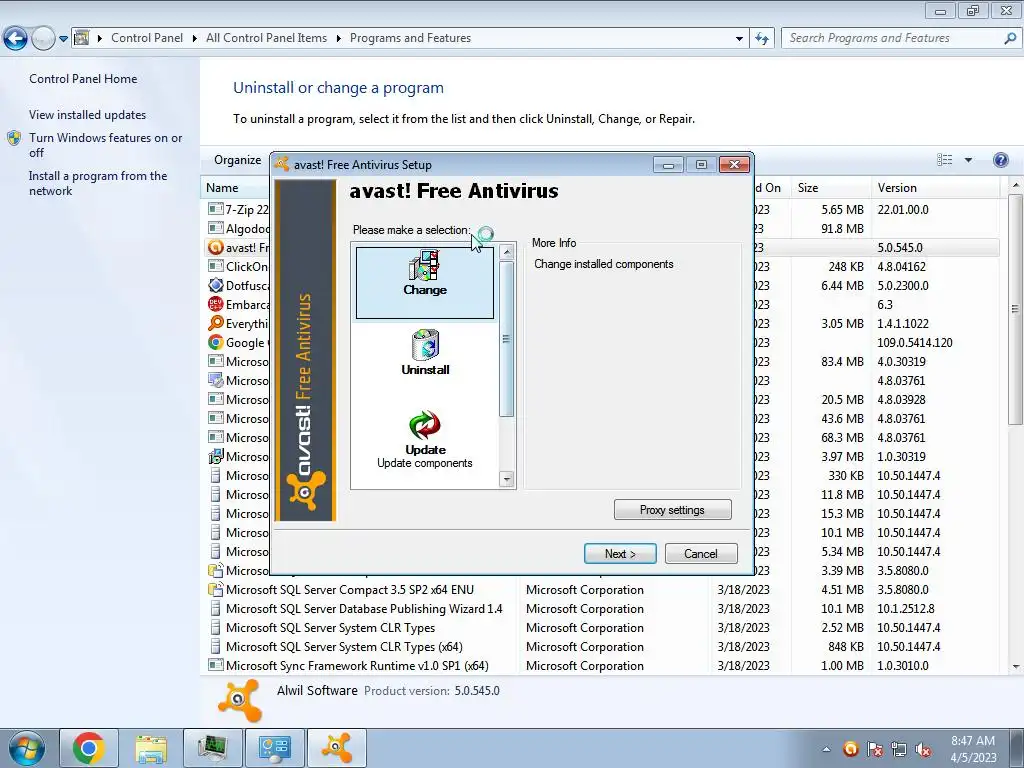Open the Action Center flag icon
Viewport: 1024px width, 768px height.
[875, 749]
